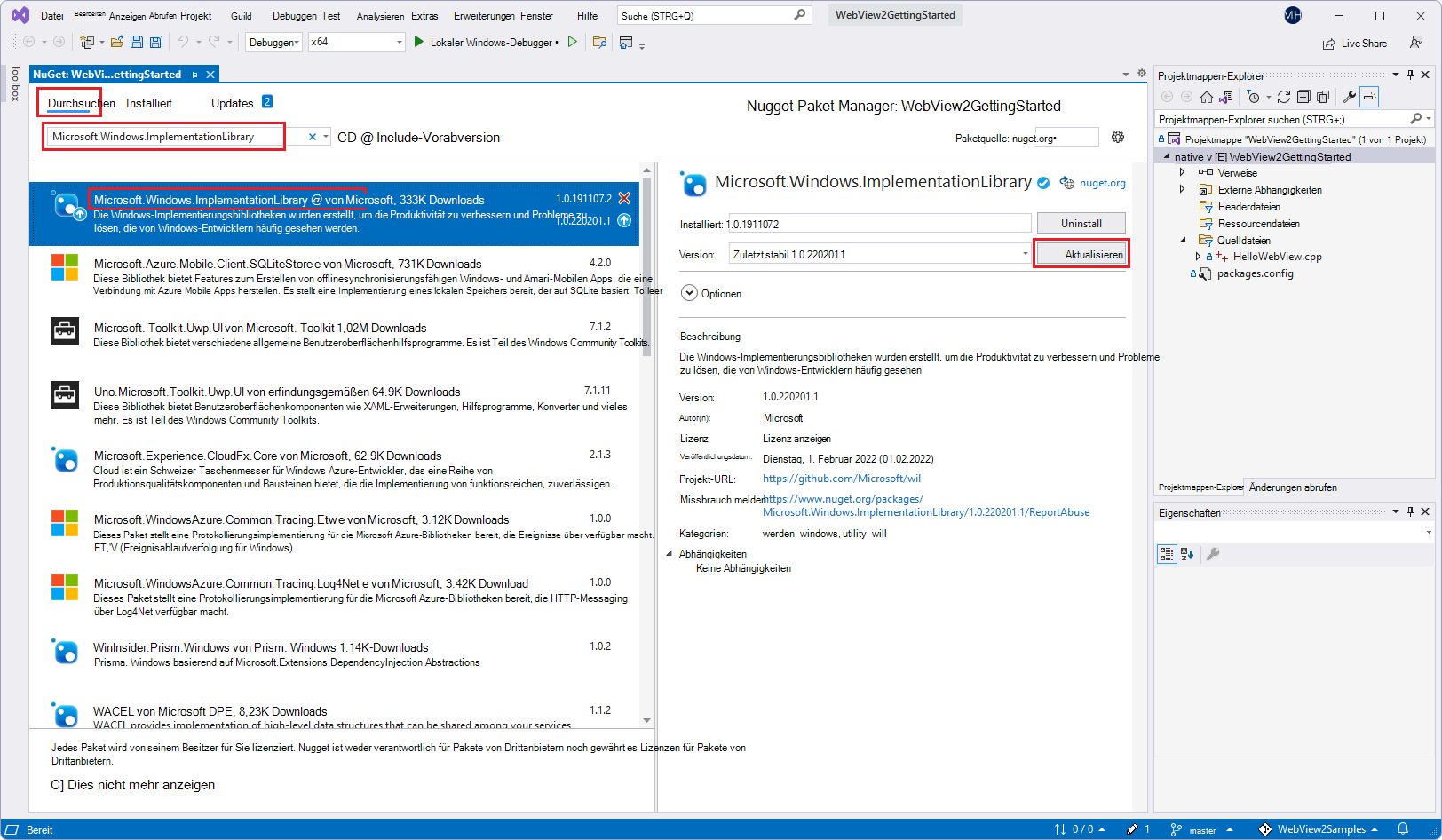The height and width of the screenshot is (840, 1442).
Task: Toggle categorized view in Eigenschaften panel
Action: click(1167, 554)
